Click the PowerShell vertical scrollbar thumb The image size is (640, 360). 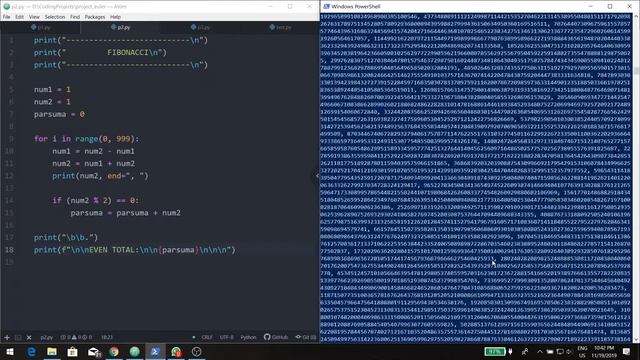pos(636,71)
